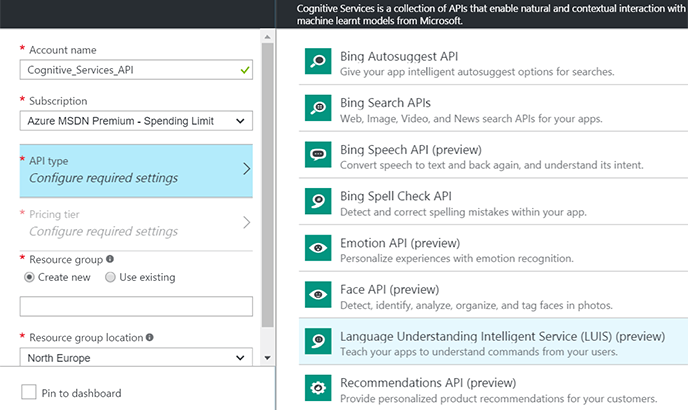The image size is (688, 410).
Task: Click Resource group info icon
Action: point(110,259)
